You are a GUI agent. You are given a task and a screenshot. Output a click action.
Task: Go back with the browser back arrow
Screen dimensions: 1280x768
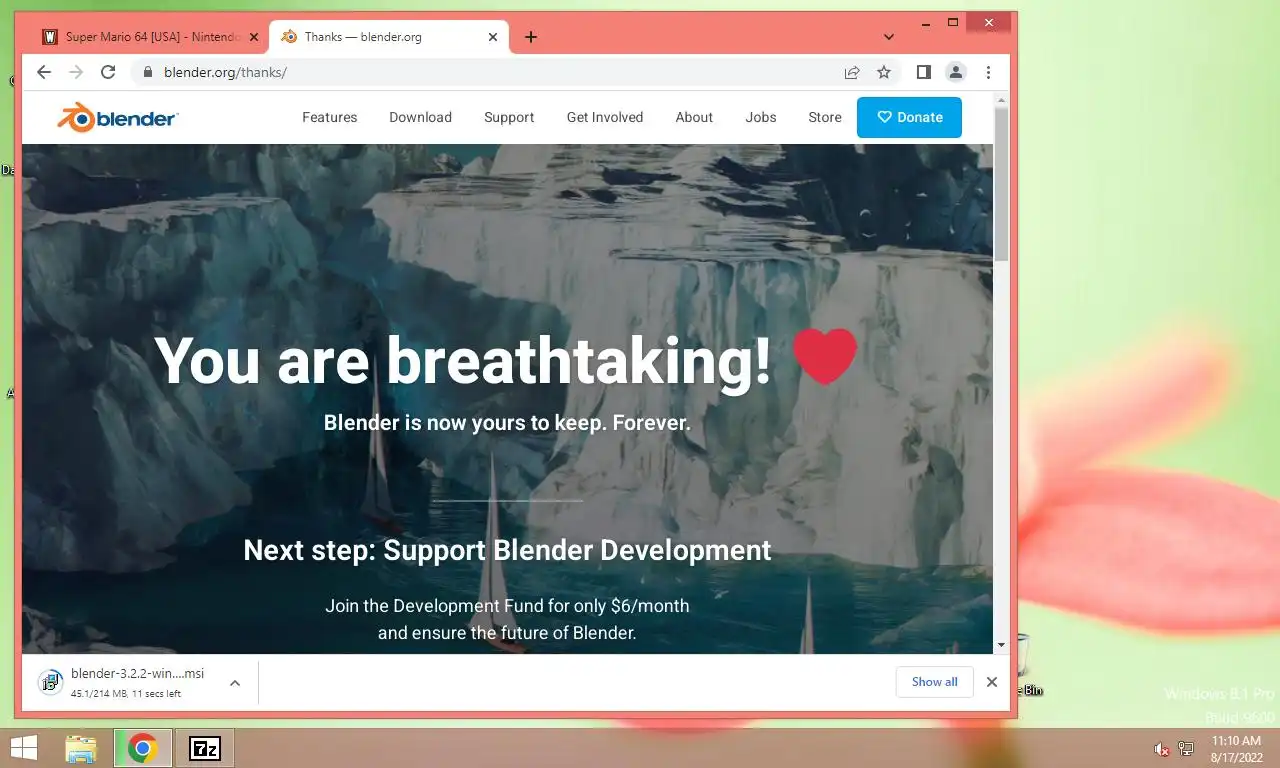44,72
